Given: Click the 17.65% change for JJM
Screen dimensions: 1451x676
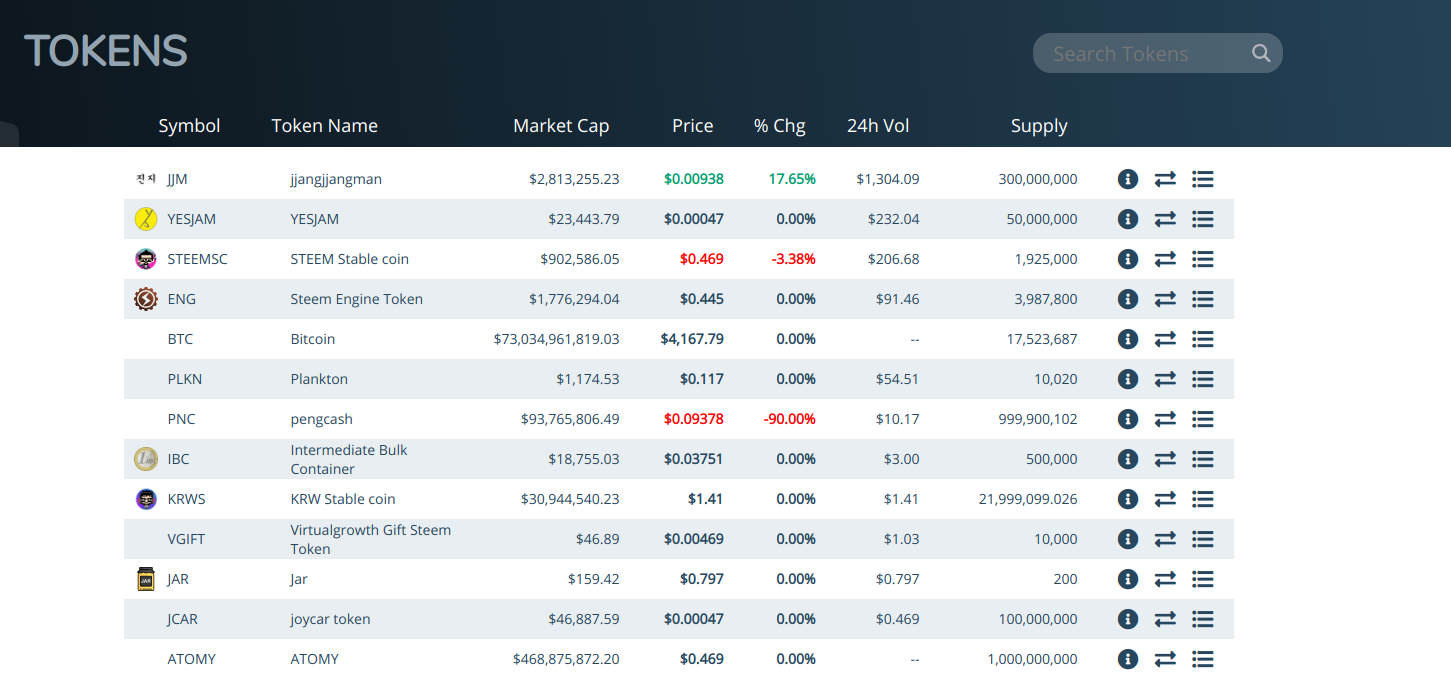Looking at the screenshot, I should pos(792,179).
